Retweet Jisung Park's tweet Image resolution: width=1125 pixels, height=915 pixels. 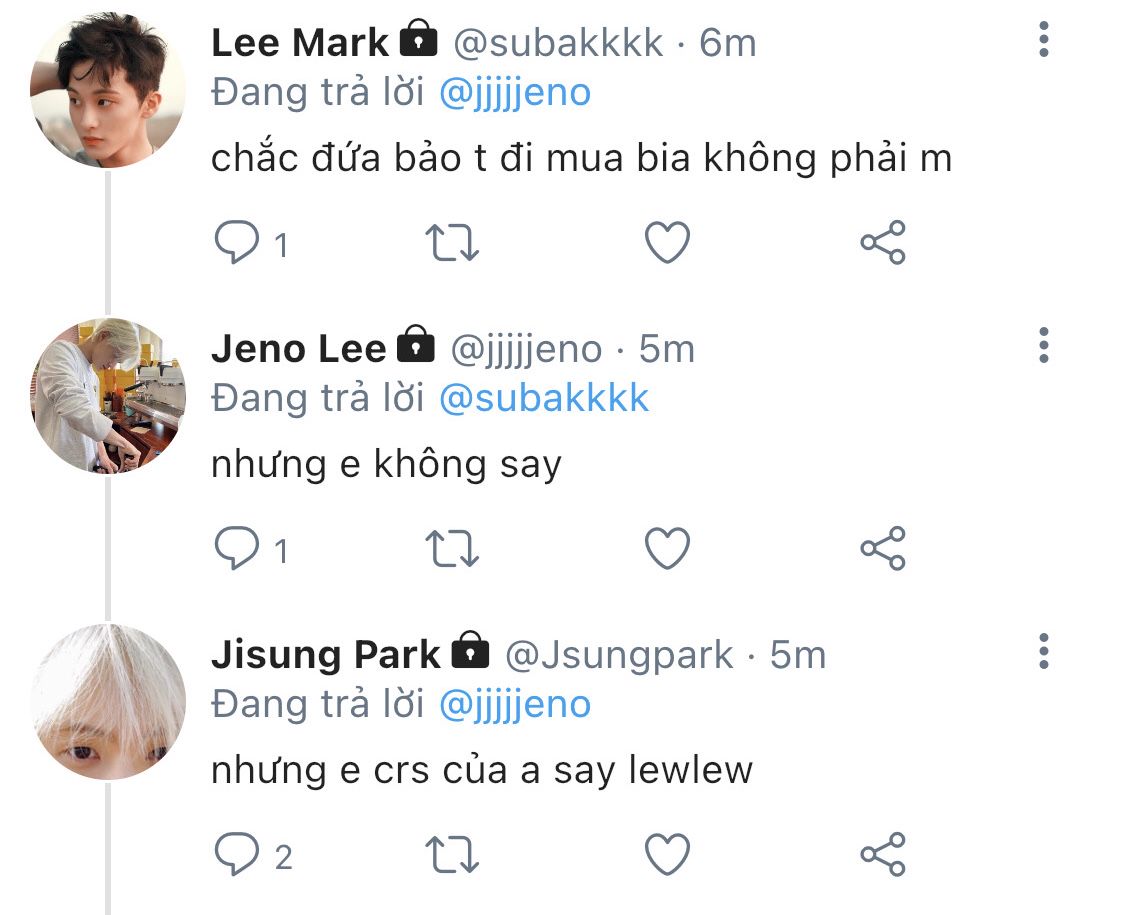pyautogui.click(x=453, y=855)
